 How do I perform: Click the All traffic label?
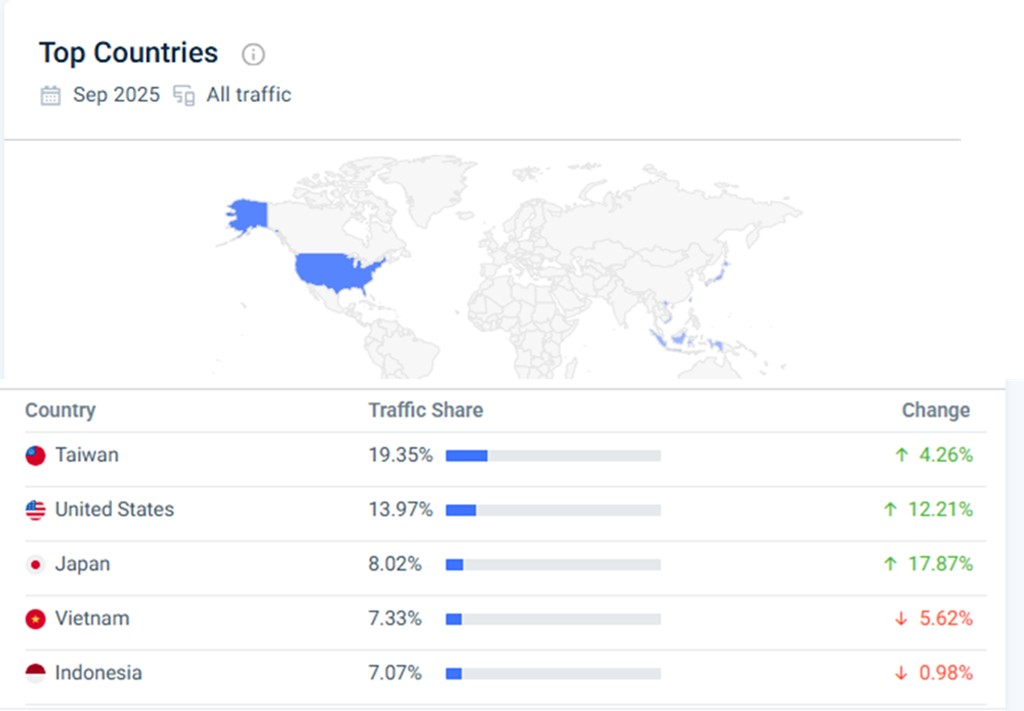[x=249, y=95]
